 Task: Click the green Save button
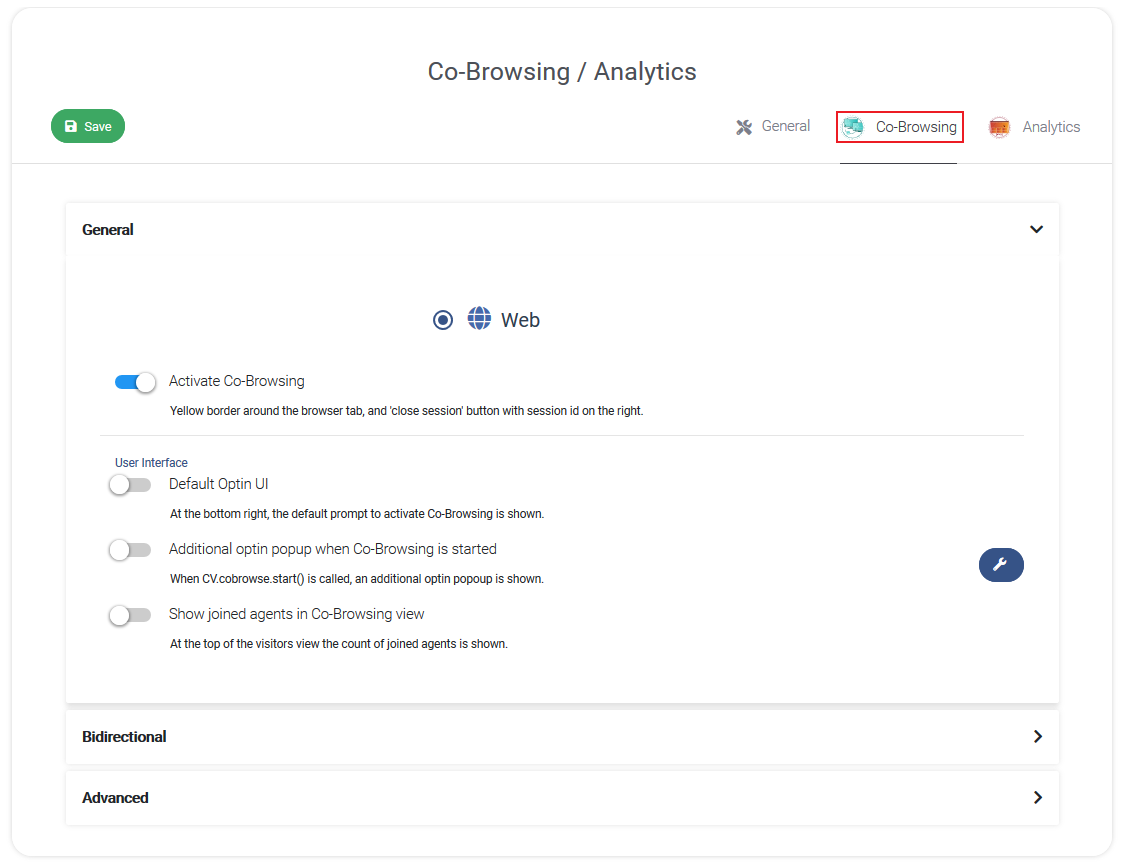pos(88,126)
